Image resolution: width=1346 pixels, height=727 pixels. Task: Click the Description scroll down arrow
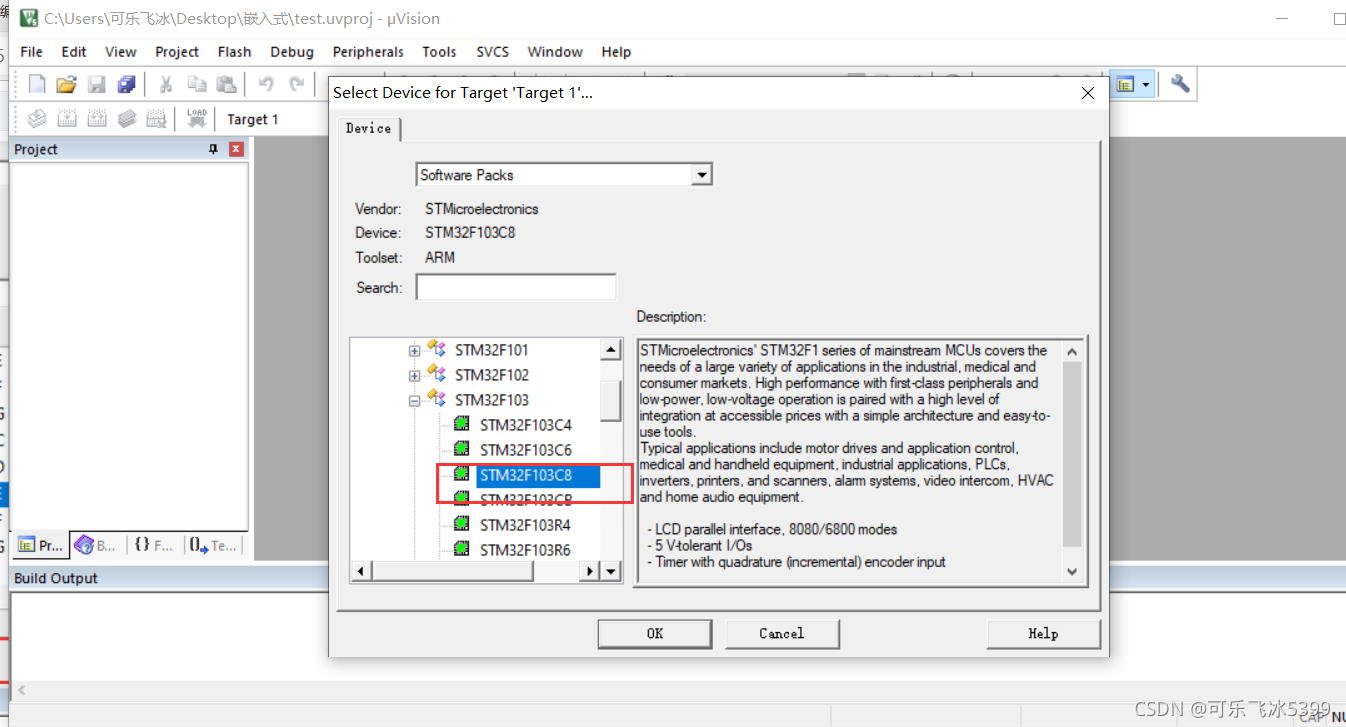pos(1072,571)
